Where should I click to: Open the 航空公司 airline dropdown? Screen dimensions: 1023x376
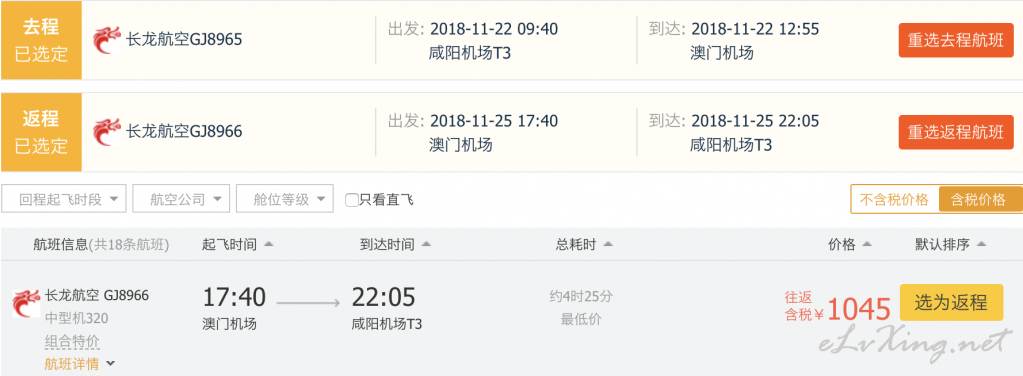click(x=181, y=199)
